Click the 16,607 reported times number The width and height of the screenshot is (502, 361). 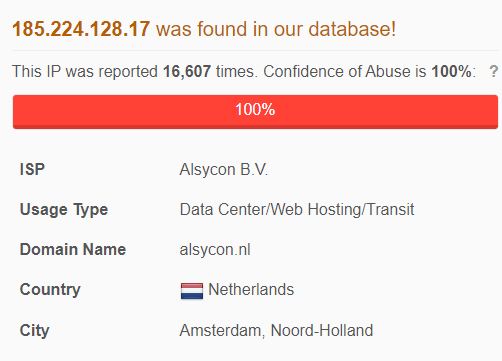click(x=187, y=71)
